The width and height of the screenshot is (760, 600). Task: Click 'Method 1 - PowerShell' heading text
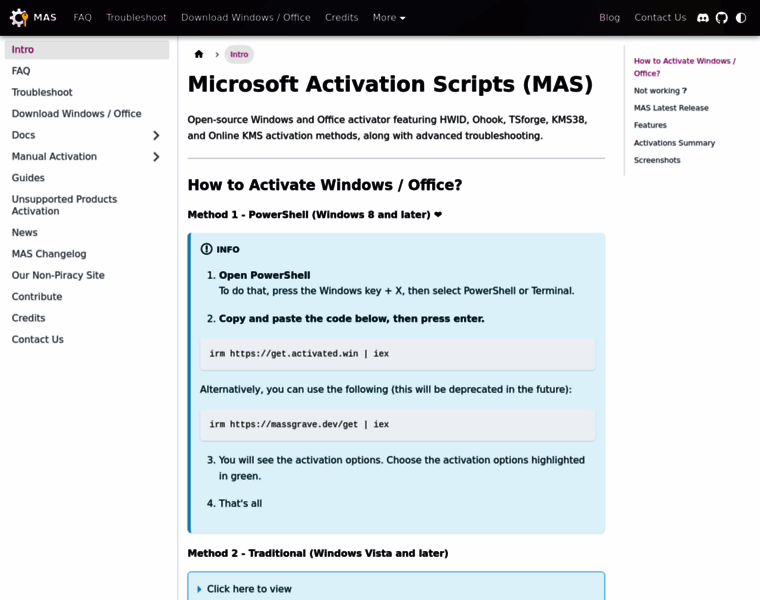[315, 215]
